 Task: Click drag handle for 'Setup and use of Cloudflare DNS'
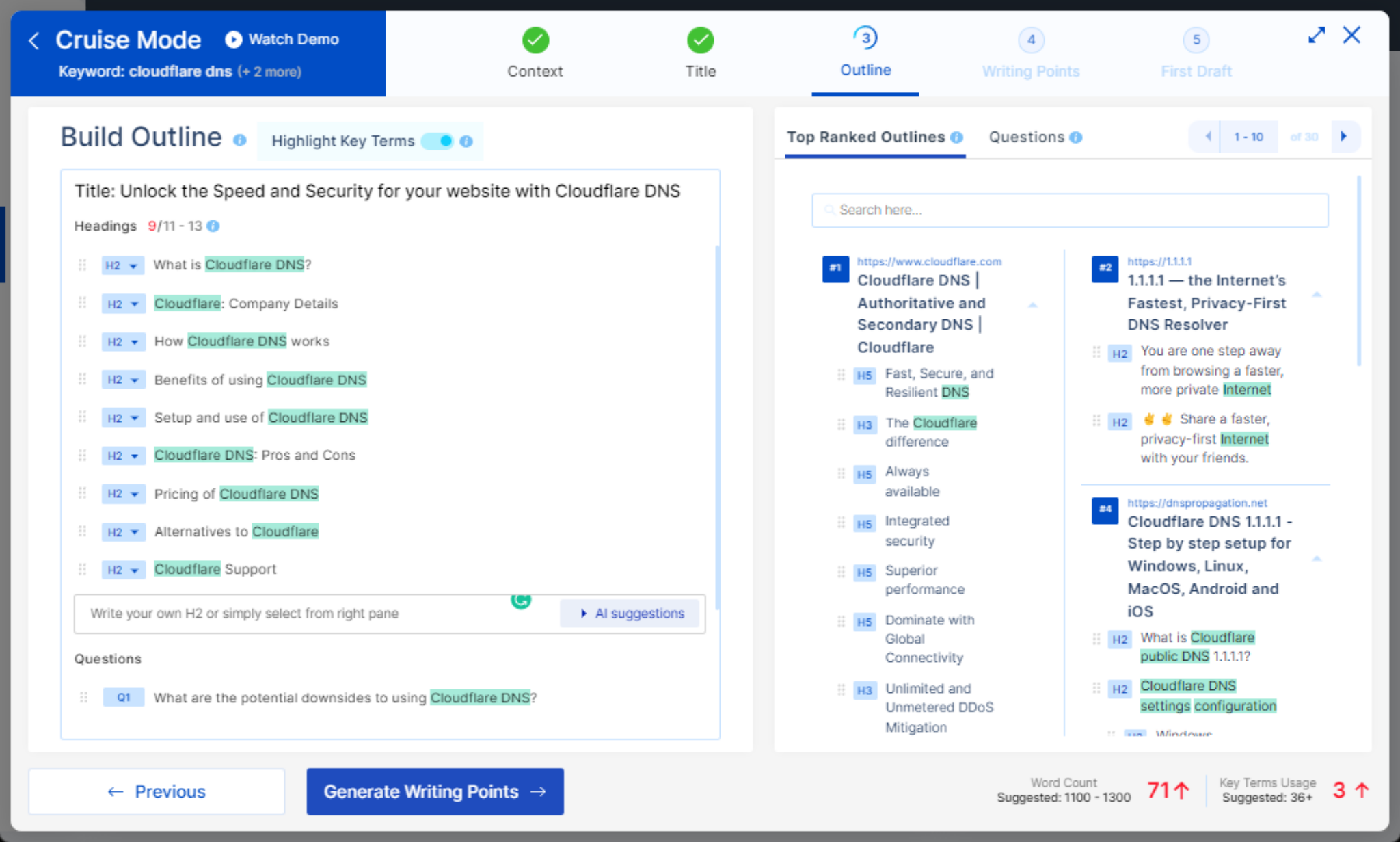click(82, 417)
